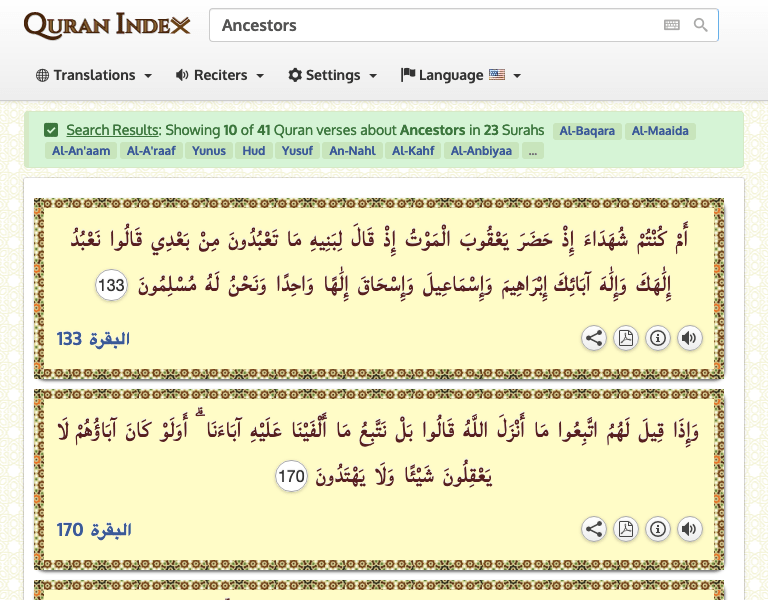This screenshot has height=600, width=768.
Task: Open the virtual keyboard icon in search box
Action: point(672,25)
